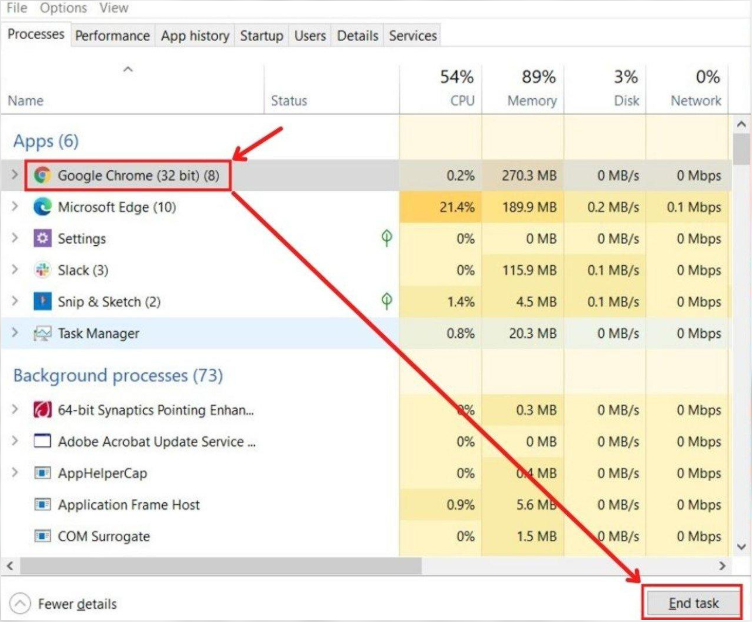
Task: Switch to the Details tab
Action: (x=358, y=36)
